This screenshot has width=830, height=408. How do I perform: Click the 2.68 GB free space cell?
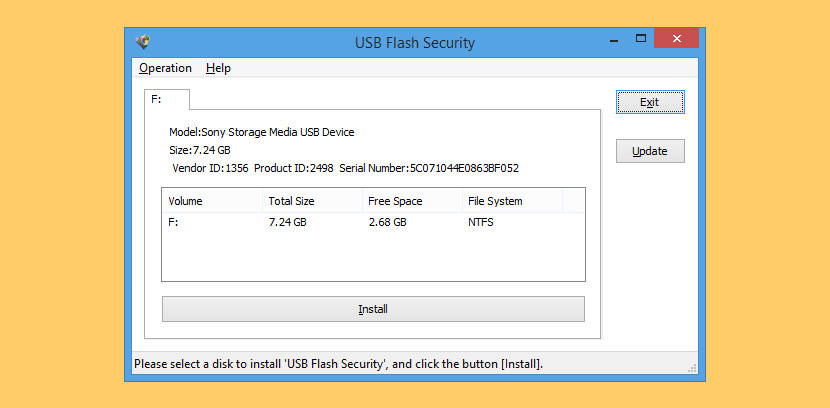click(387, 223)
